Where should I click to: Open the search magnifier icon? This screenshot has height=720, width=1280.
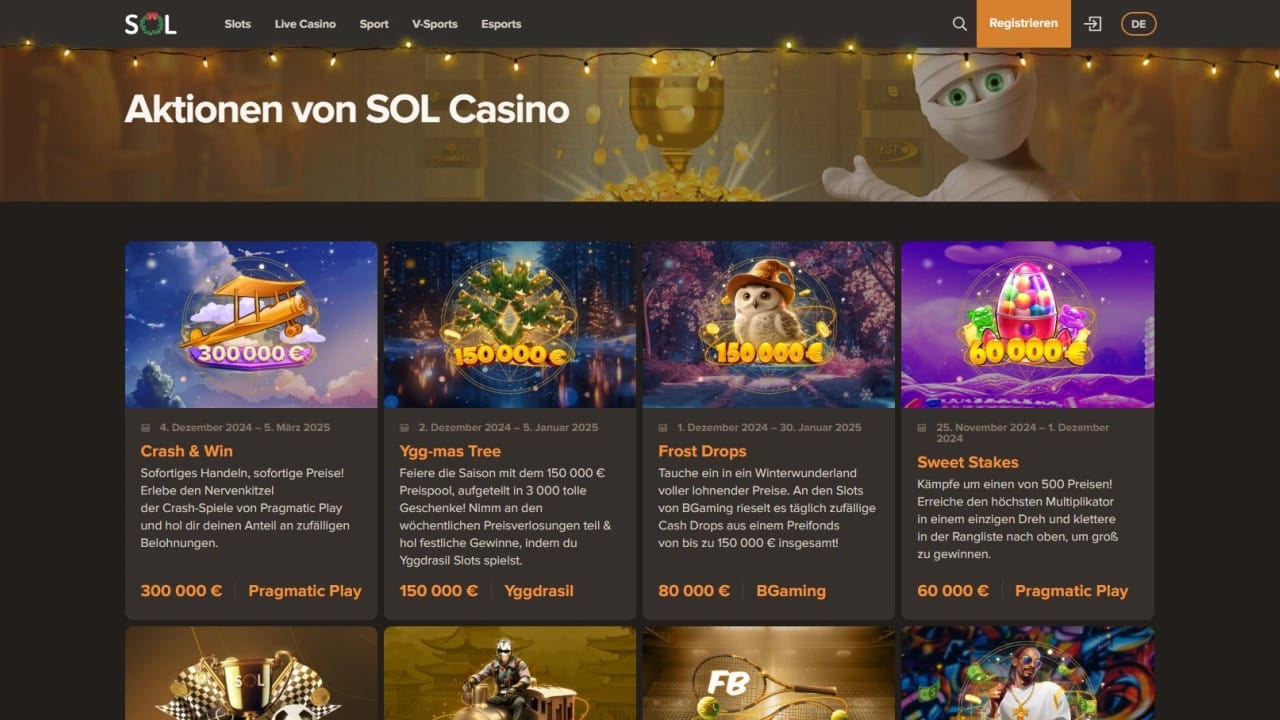959,24
